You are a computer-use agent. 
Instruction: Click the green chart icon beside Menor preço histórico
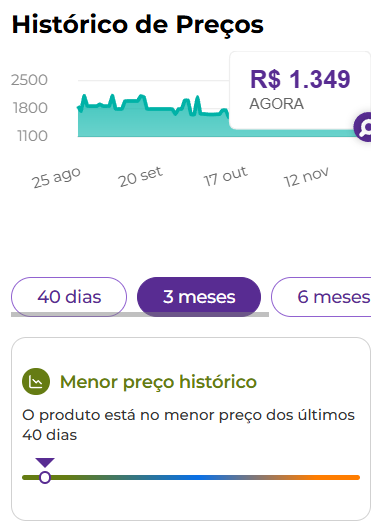pos(36,381)
